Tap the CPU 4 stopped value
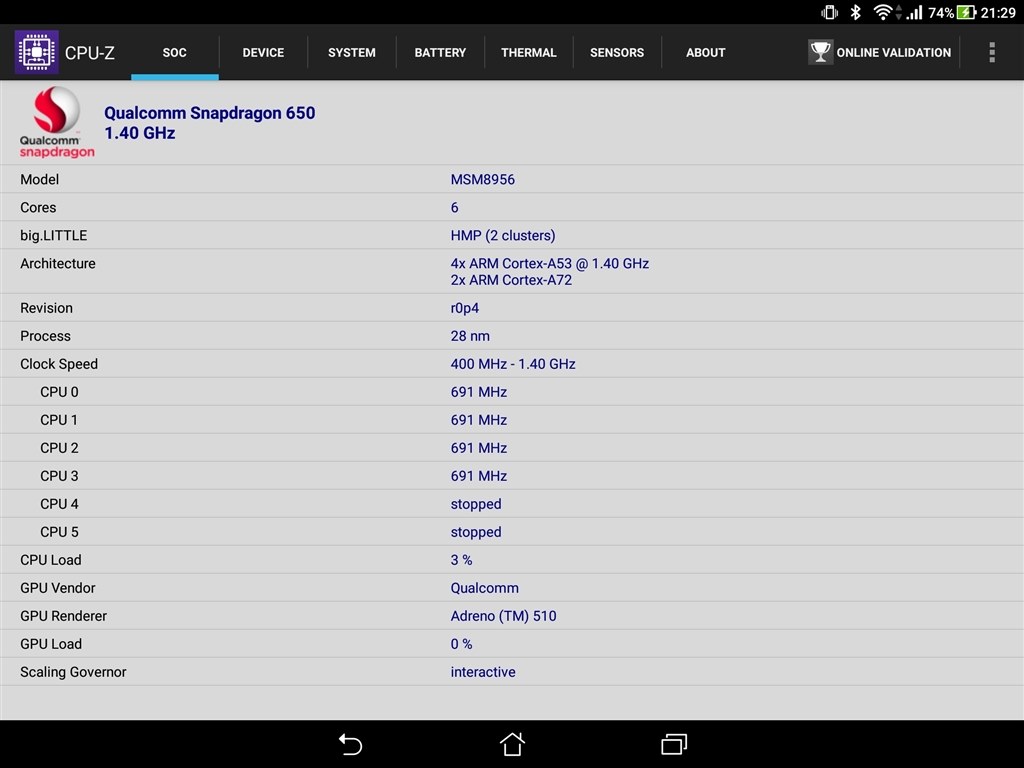Viewport: 1024px width, 768px height. pos(475,504)
